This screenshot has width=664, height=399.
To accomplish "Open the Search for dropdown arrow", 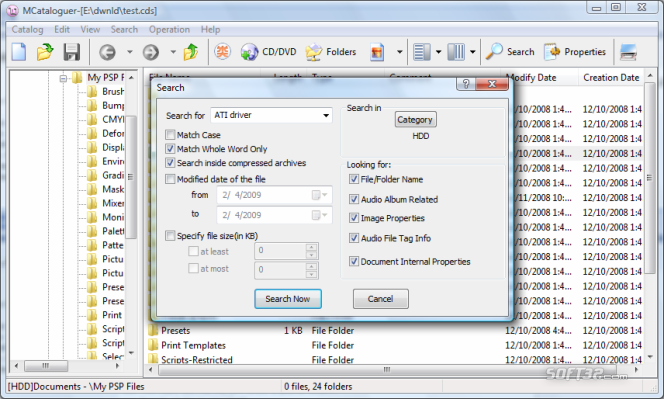I will coord(326,115).
